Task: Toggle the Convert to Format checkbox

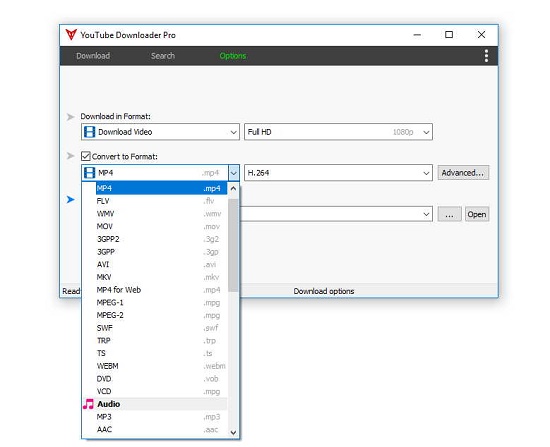Action: pos(86,156)
